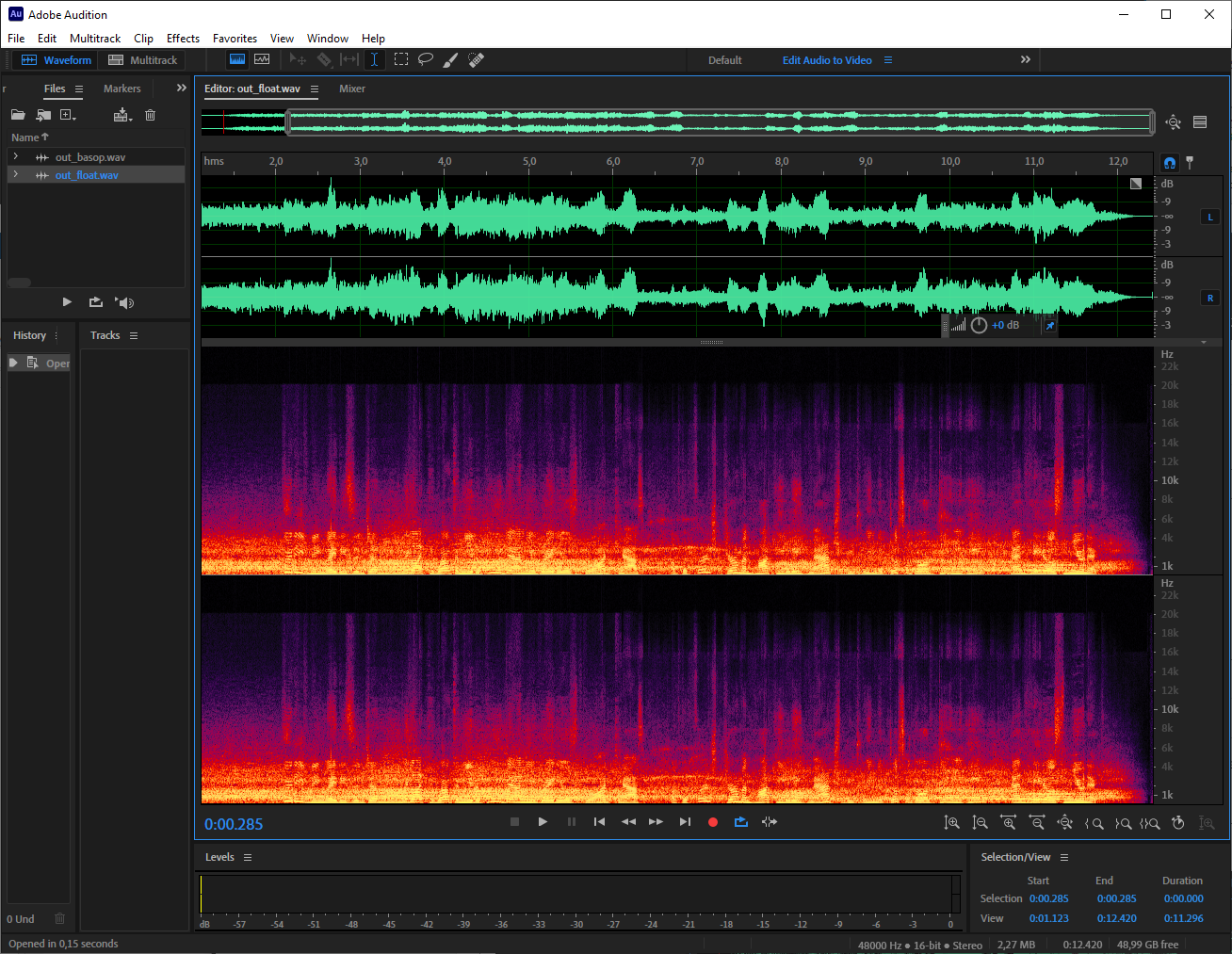Image resolution: width=1232 pixels, height=954 pixels.
Task: Expand the out_basop.wav file entry
Action: tap(16, 157)
